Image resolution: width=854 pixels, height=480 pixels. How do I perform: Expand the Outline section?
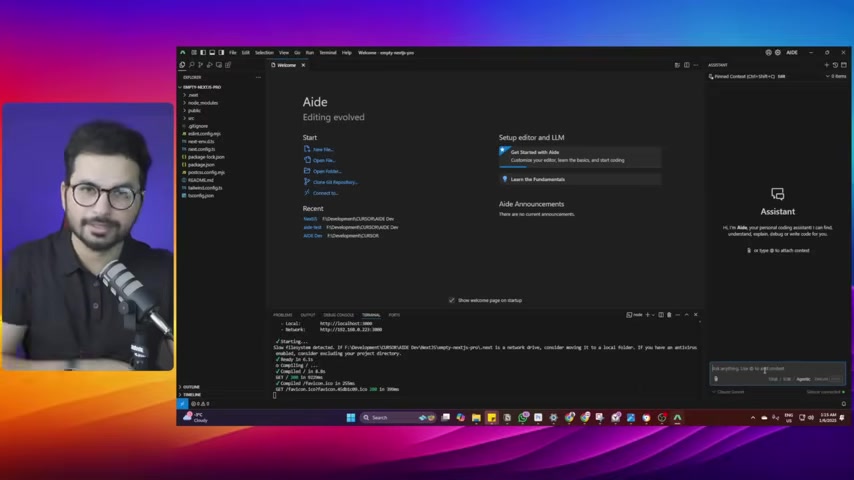click(191, 387)
